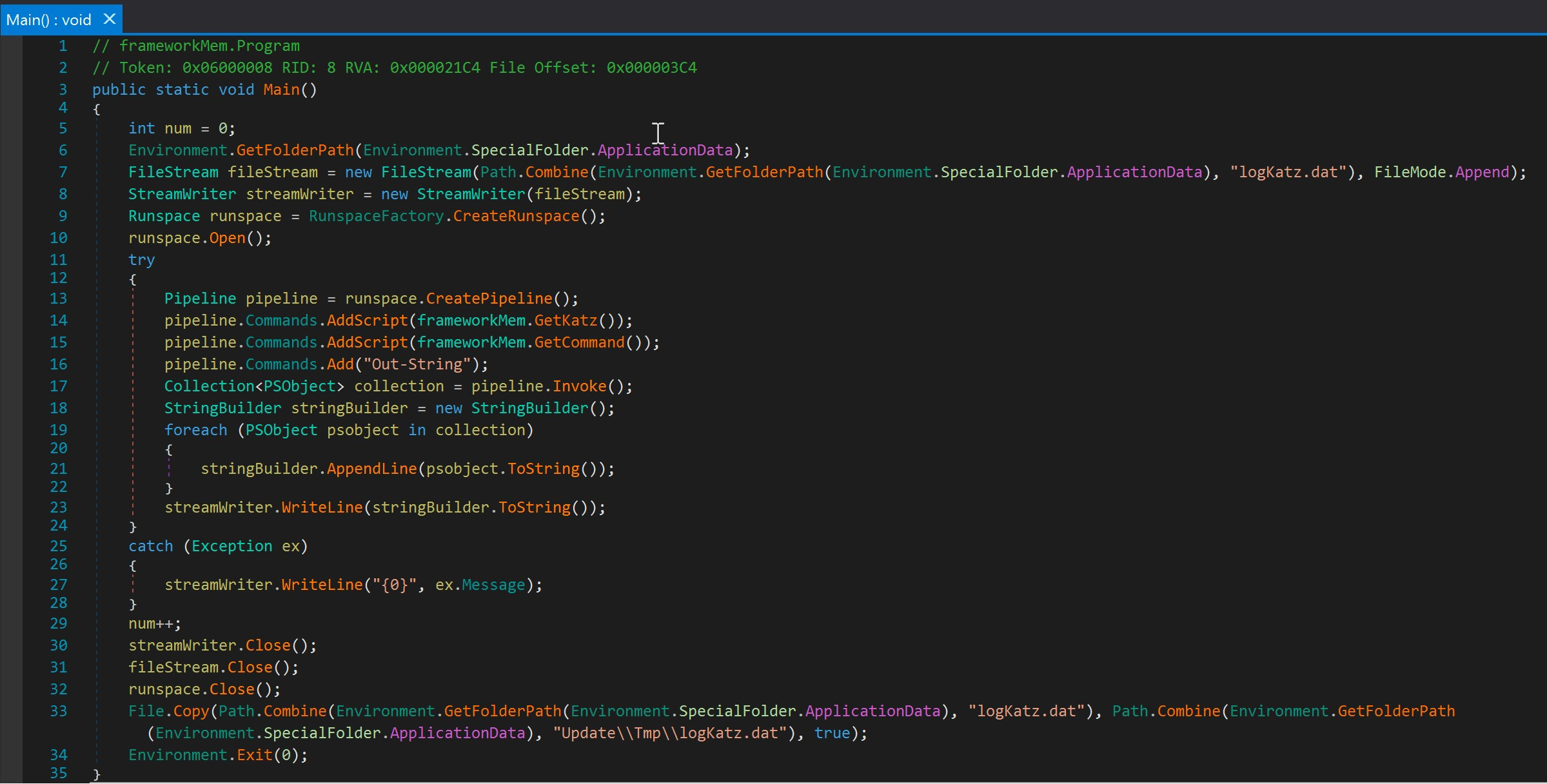
Task: Click the foreach keyword on line 19
Action: pyautogui.click(x=196, y=430)
